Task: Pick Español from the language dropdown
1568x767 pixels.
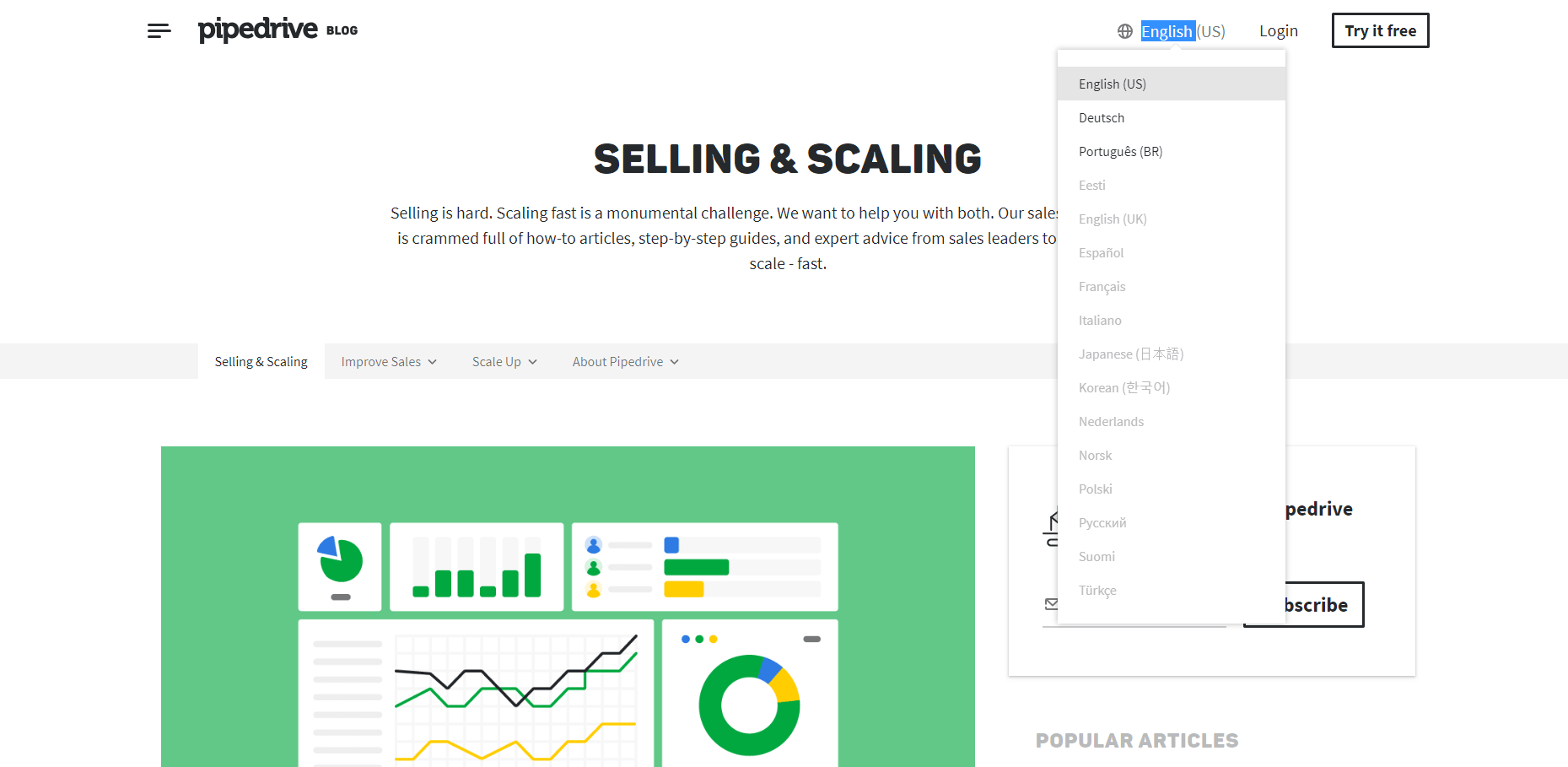Action: [1171, 252]
